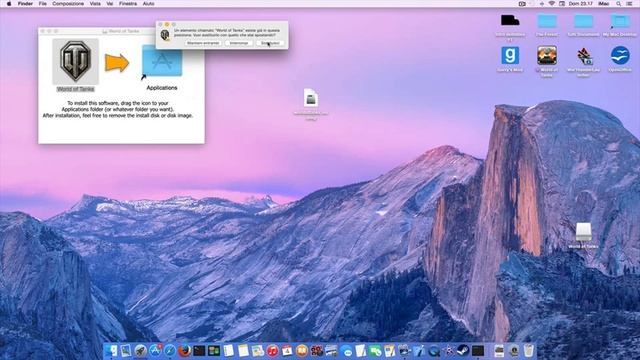The width and height of the screenshot is (640, 360).
Task: Select World of Tanks game icon on desktop
Action: click(x=547, y=56)
